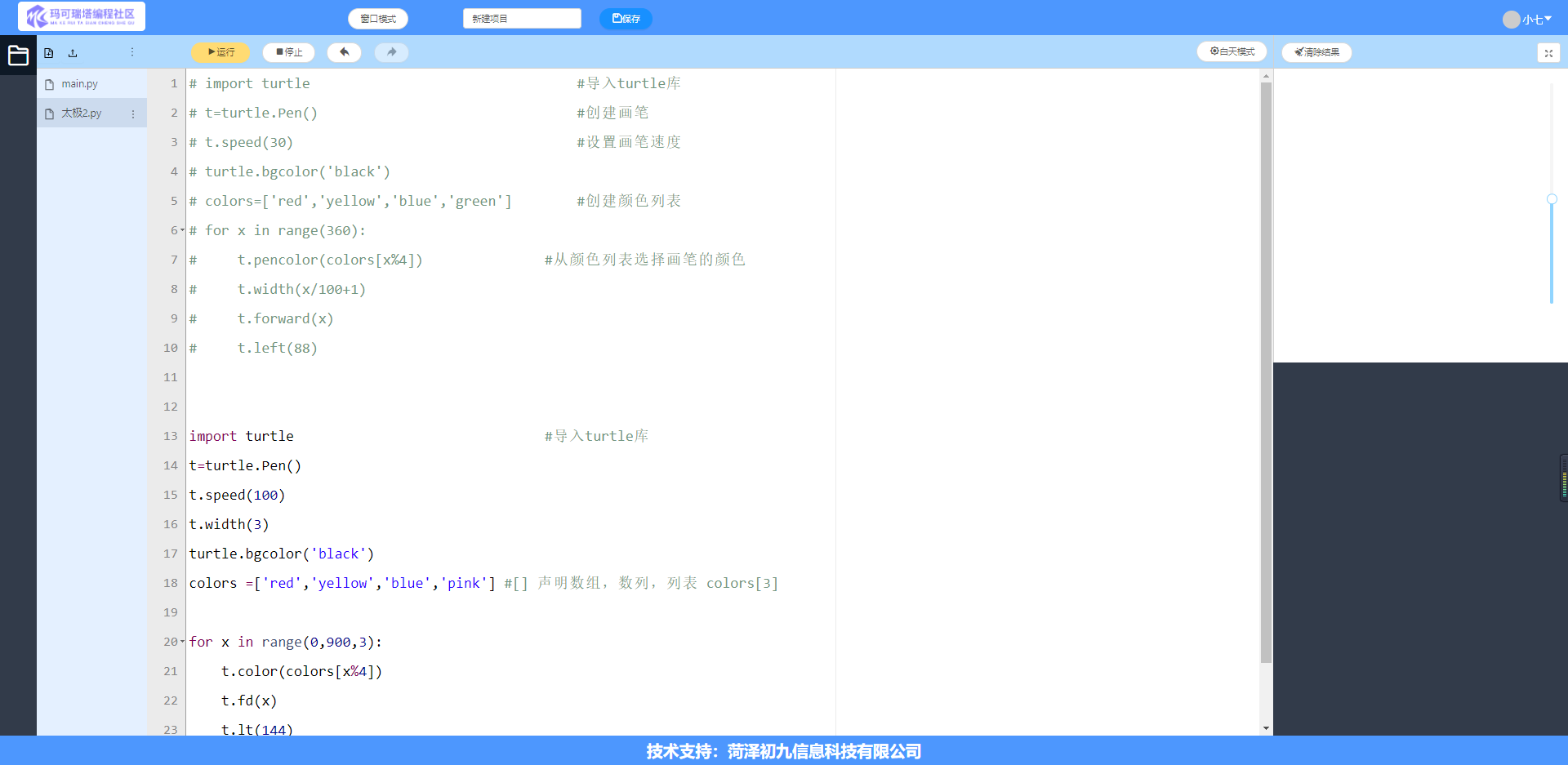This screenshot has width=1568, height=765.
Task: Select the 太极2.py file
Action: 81,113
